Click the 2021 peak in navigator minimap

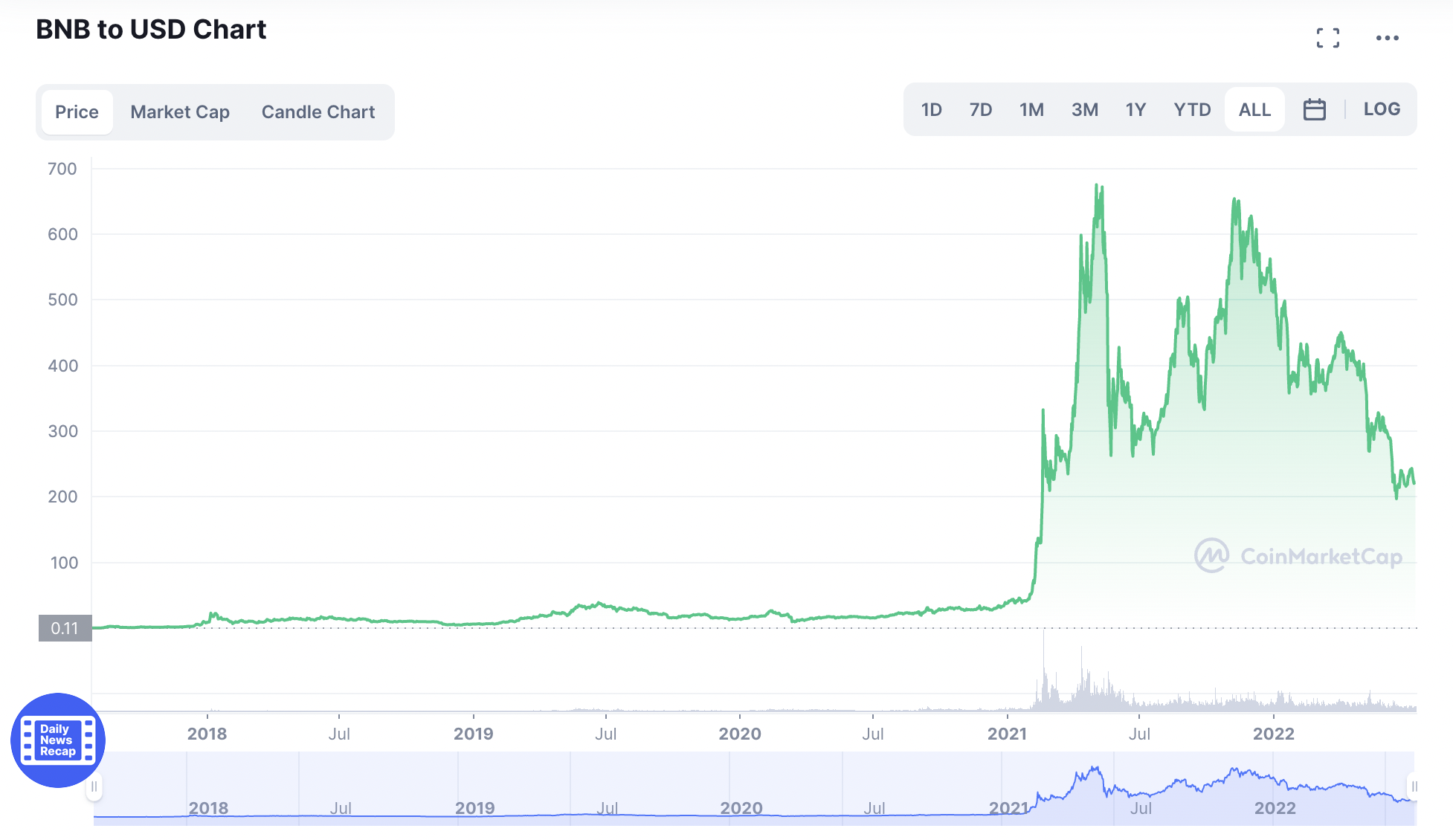(1095, 769)
